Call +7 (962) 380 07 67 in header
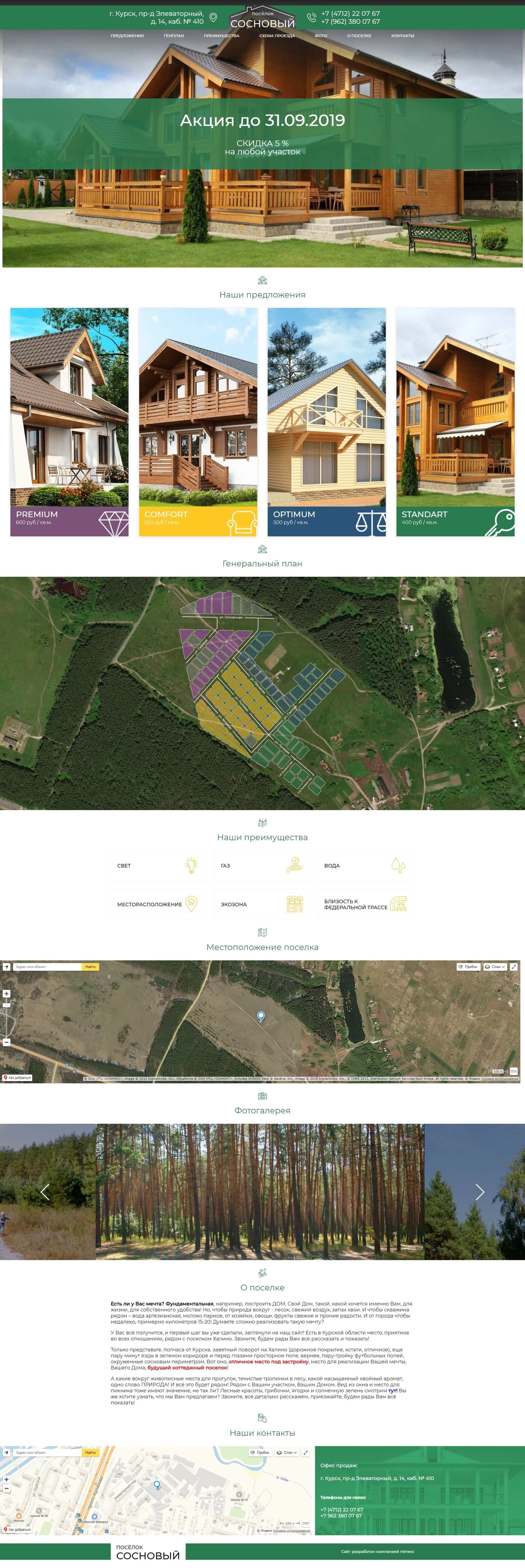The width and height of the screenshot is (525, 1568). click(x=351, y=21)
